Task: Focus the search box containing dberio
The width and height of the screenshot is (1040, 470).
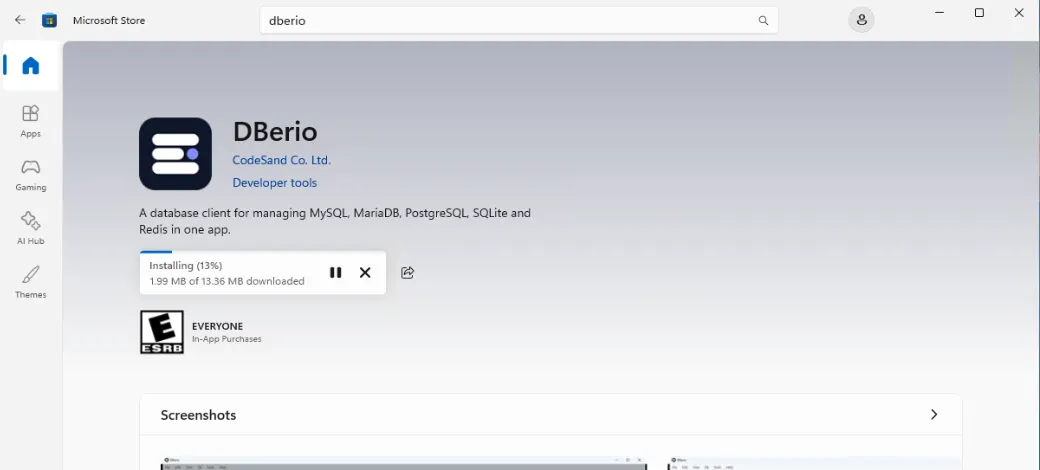Action: pos(518,21)
